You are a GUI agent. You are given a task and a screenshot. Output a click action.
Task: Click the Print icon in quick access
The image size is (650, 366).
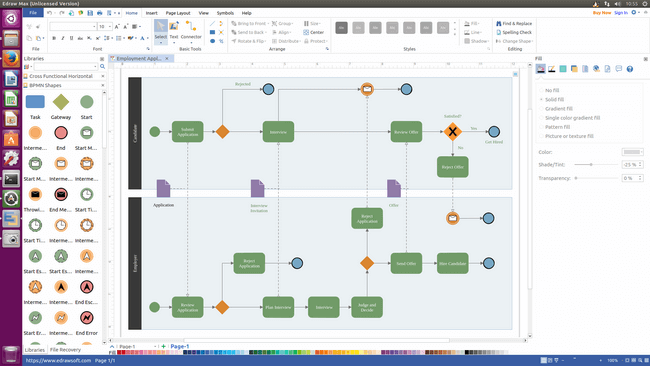click(99, 13)
